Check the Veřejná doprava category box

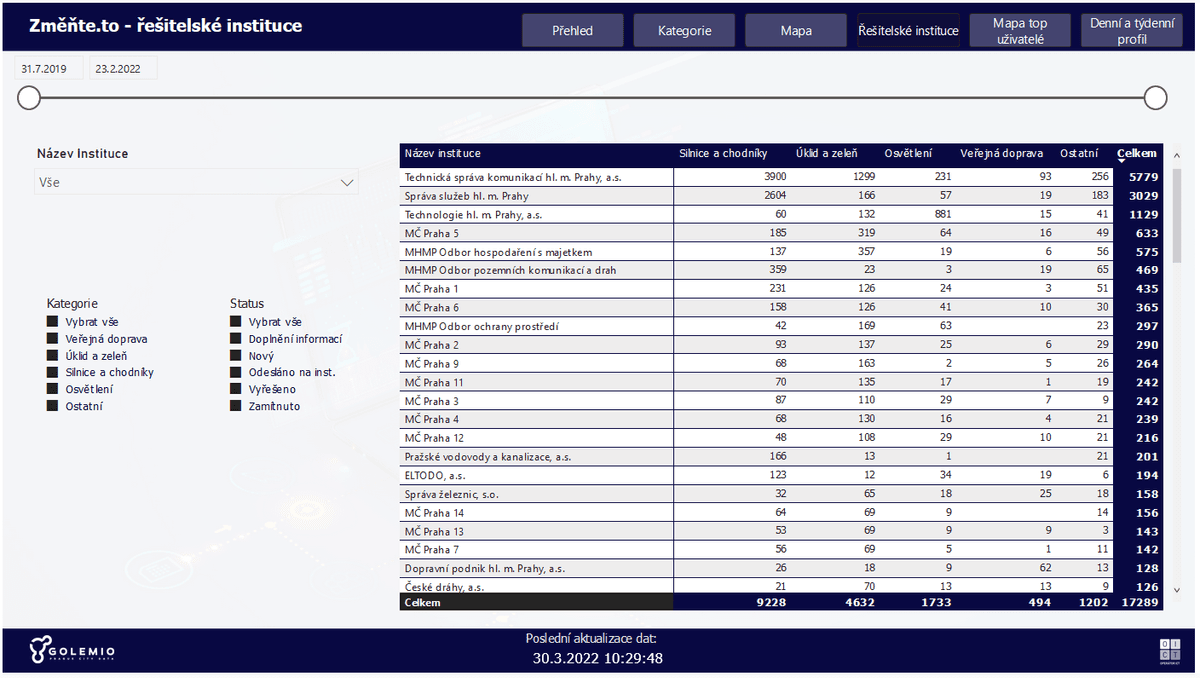tap(53, 339)
